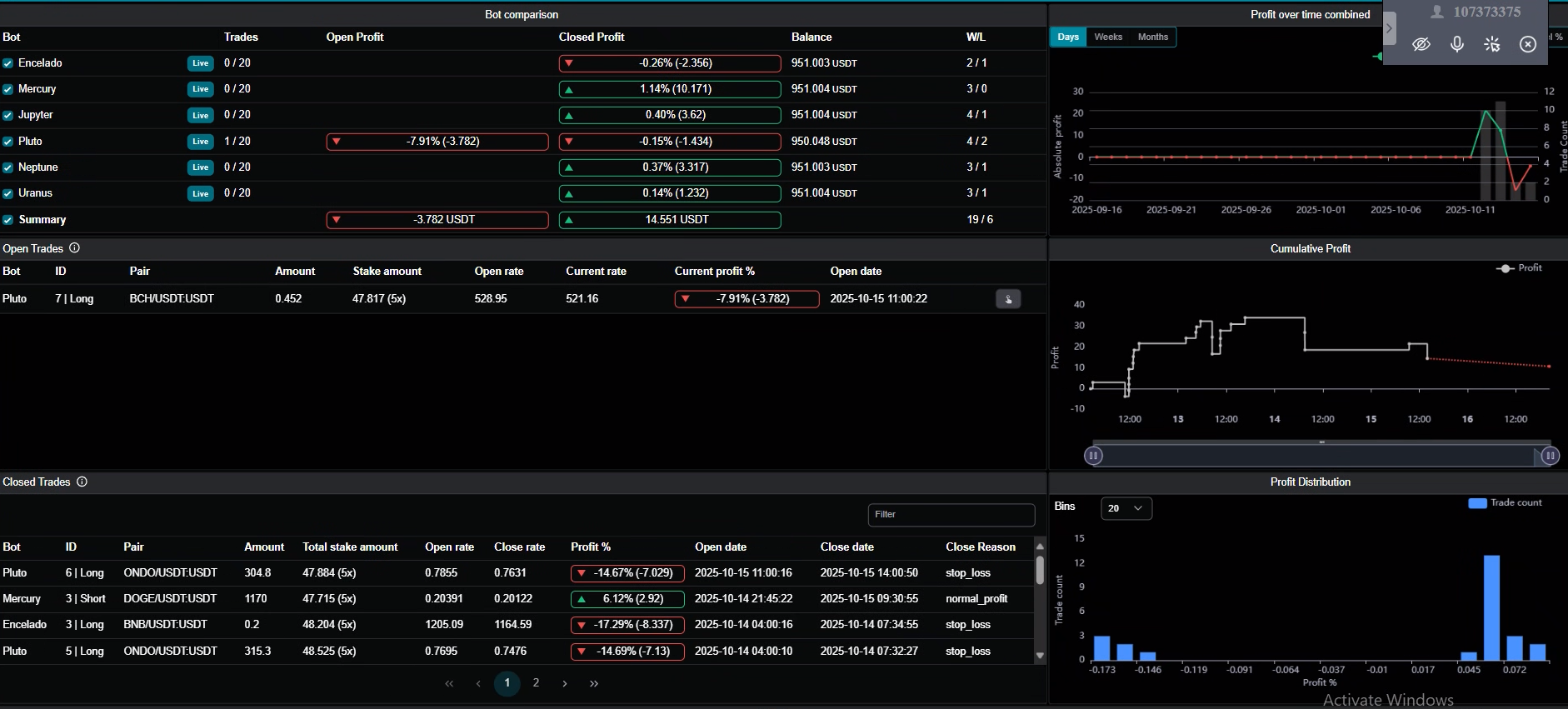Screen dimensions: 1568x709
Task: Click the force exit icon for the Pluto trade
Action: pyautogui.click(x=1008, y=299)
